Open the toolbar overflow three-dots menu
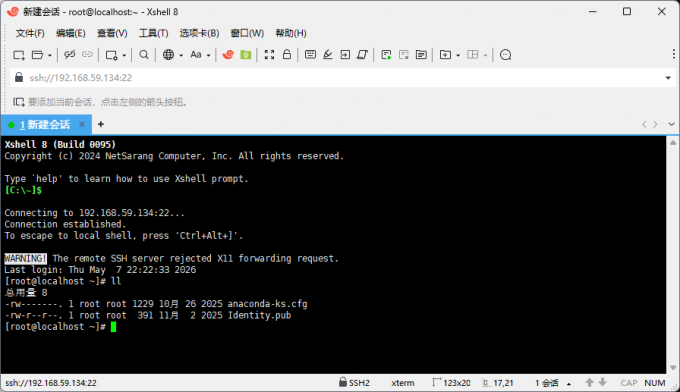 click(x=673, y=54)
